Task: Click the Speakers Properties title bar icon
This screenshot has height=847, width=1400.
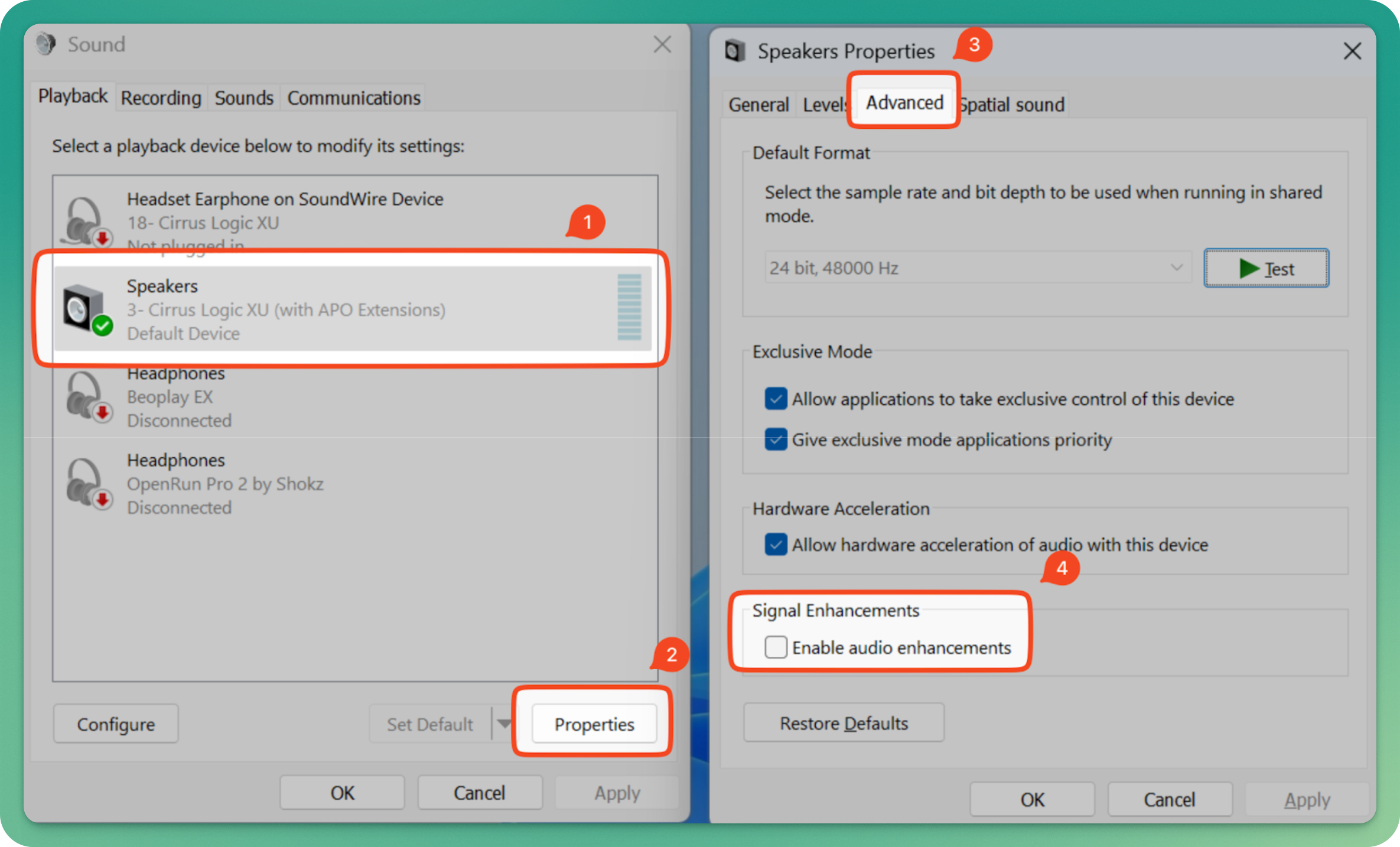Action: pos(735,51)
